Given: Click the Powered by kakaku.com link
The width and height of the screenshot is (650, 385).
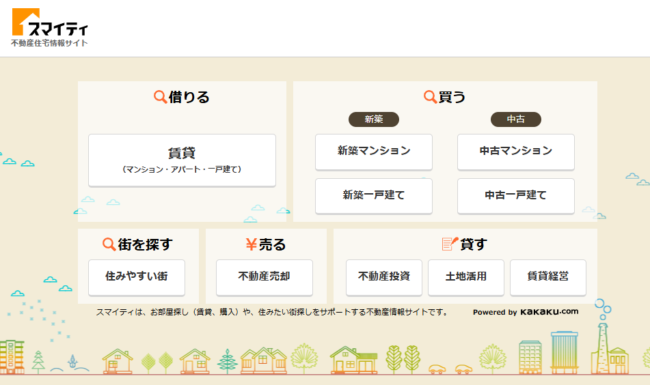Looking at the screenshot, I should click(526, 312).
